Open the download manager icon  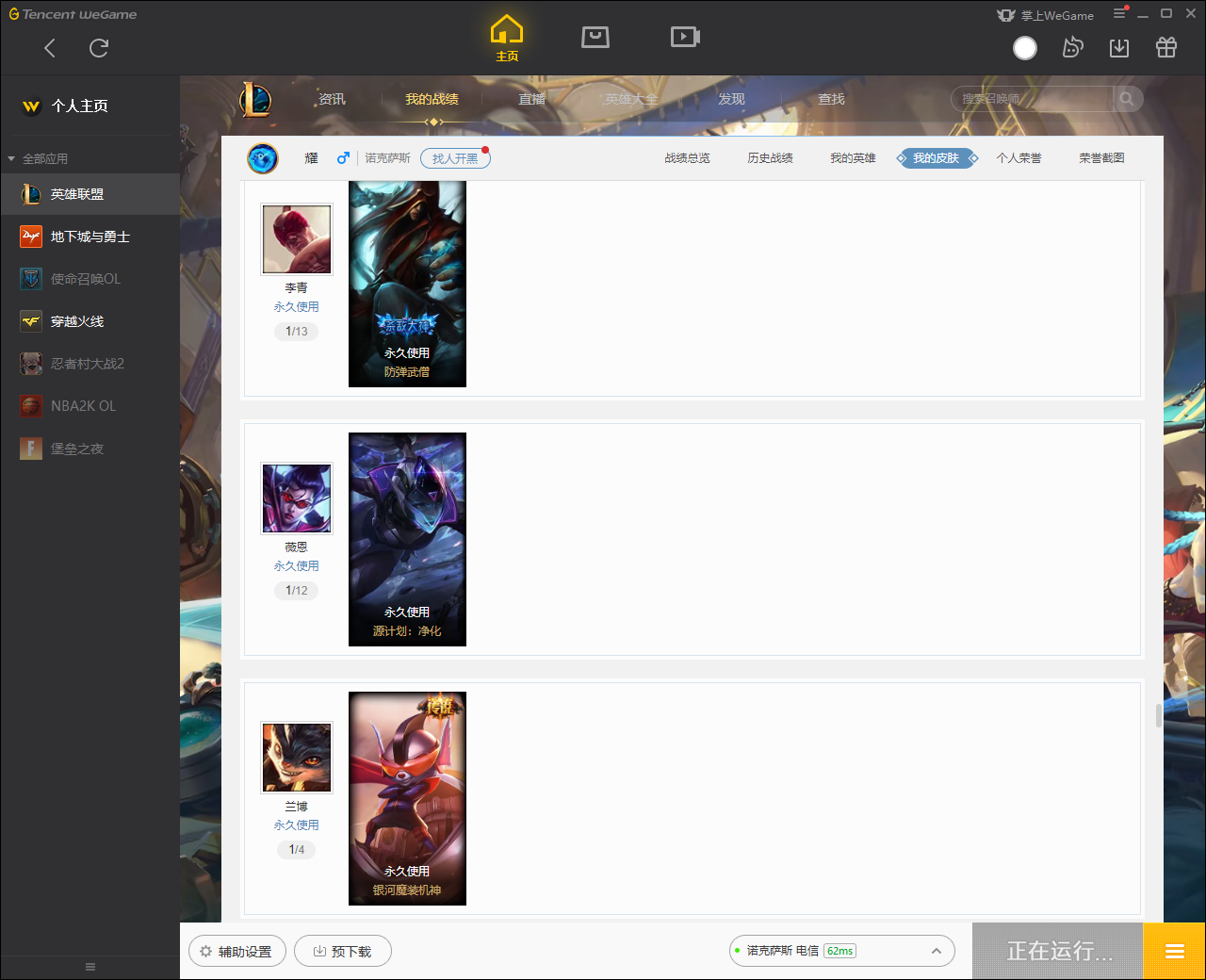[1119, 48]
